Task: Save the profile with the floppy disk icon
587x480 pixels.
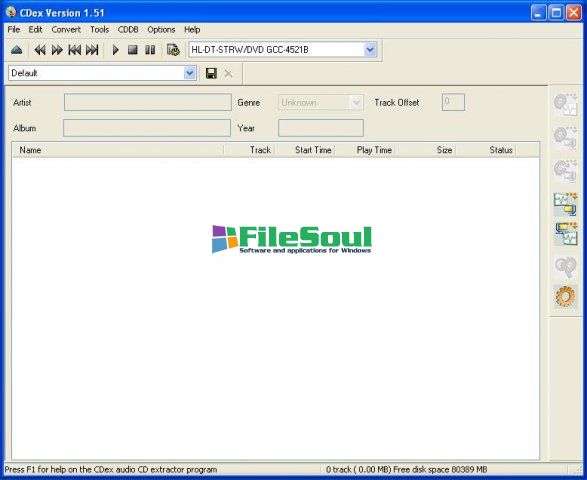Action: tap(211, 73)
